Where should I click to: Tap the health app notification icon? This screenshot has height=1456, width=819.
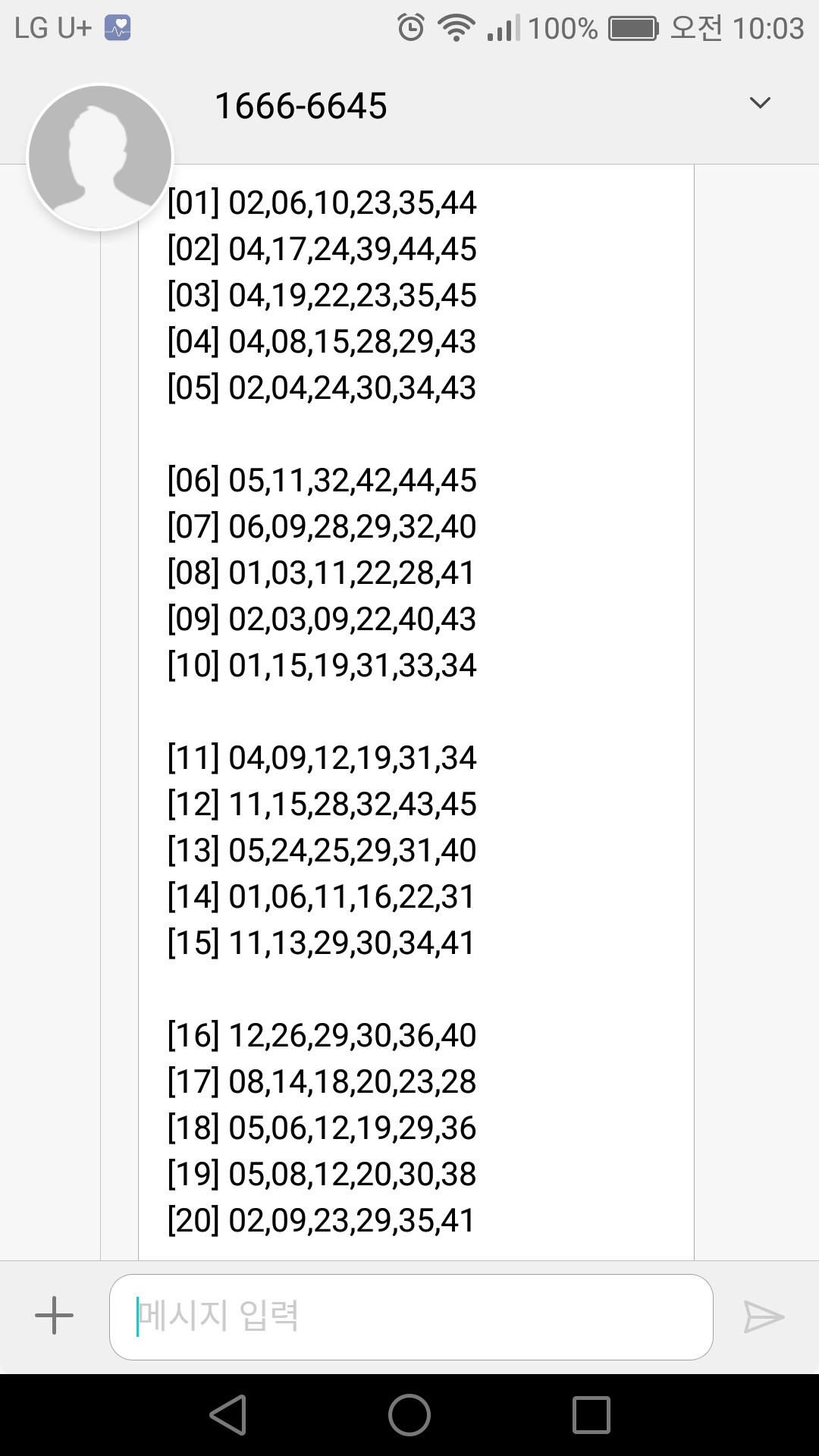[x=118, y=28]
